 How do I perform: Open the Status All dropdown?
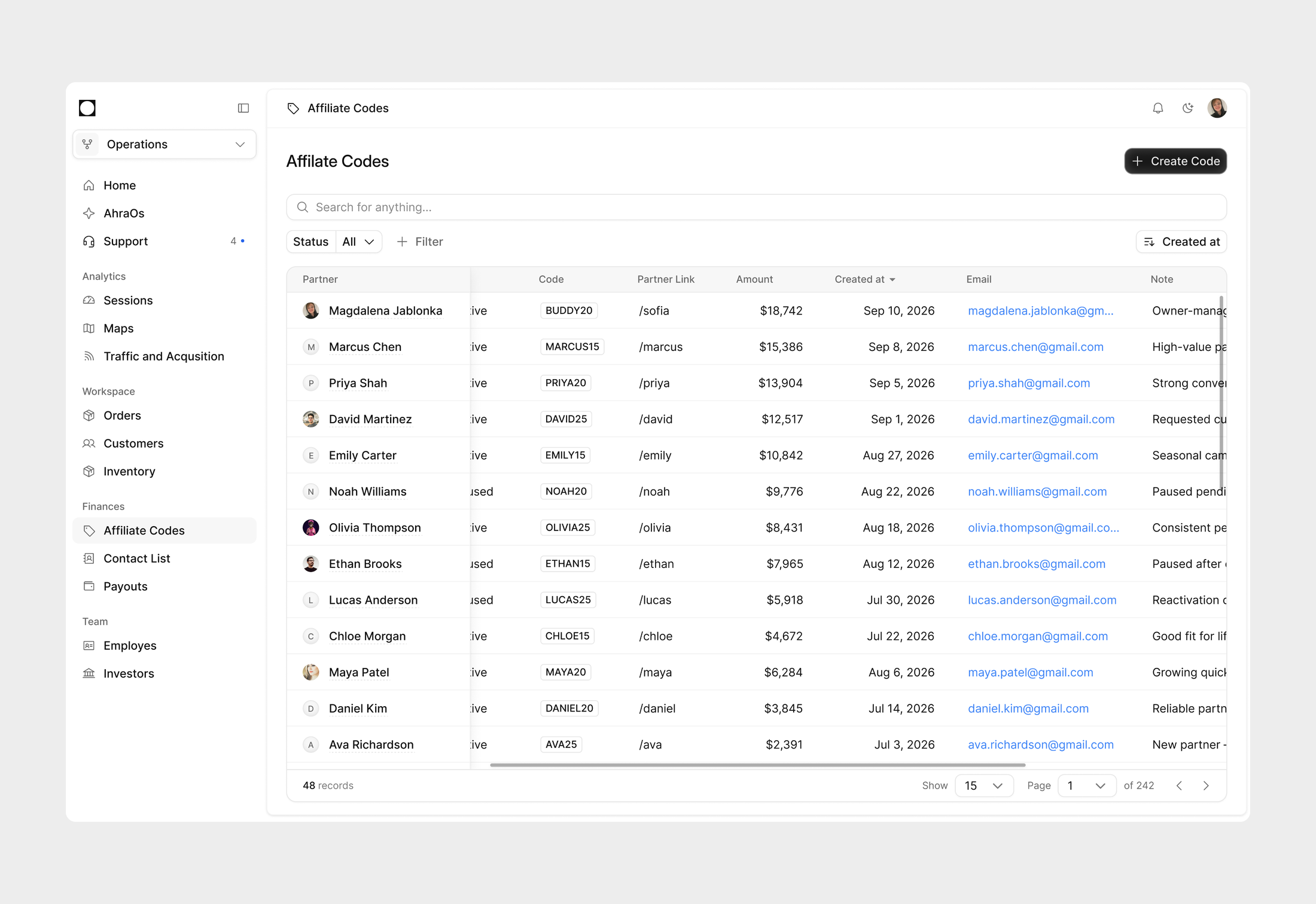(x=358, y=242)
